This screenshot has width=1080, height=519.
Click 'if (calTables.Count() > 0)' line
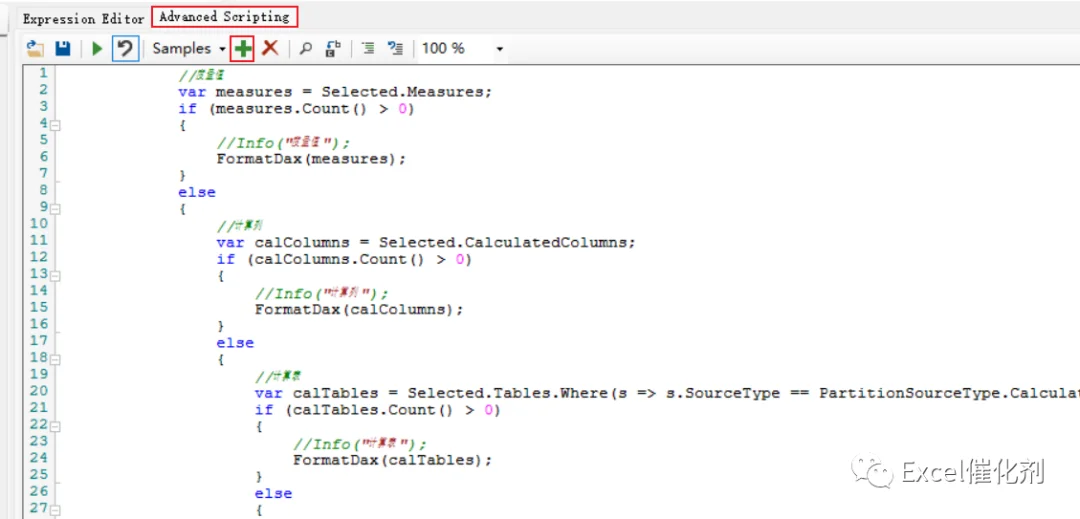(x=377, y=410)
